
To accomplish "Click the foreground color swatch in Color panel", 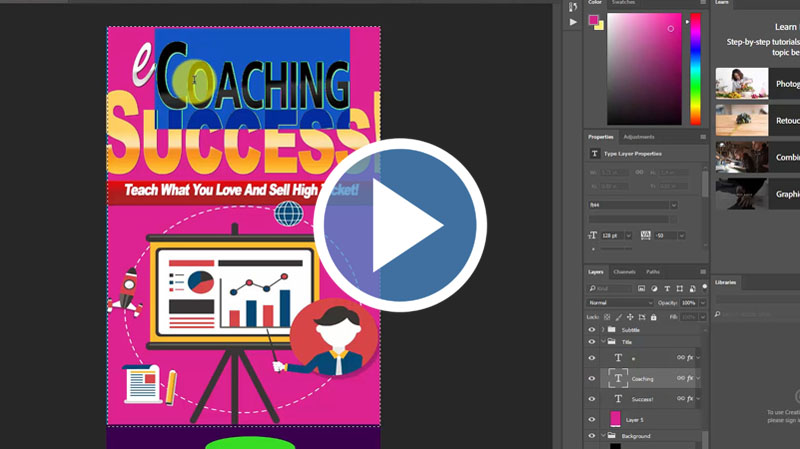I will (x=594, y=20).
